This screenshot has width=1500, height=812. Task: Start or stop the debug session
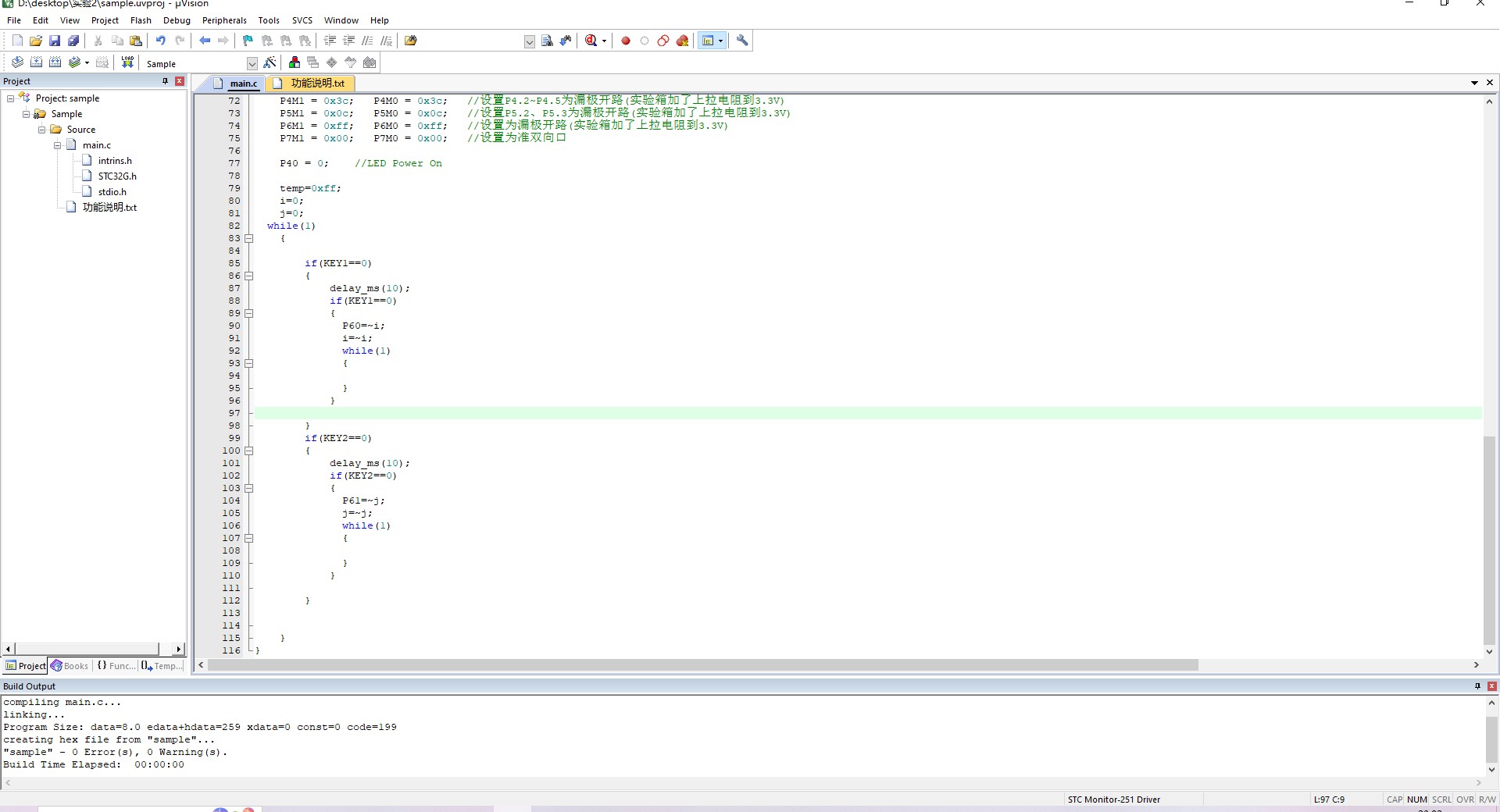point(591,41)
